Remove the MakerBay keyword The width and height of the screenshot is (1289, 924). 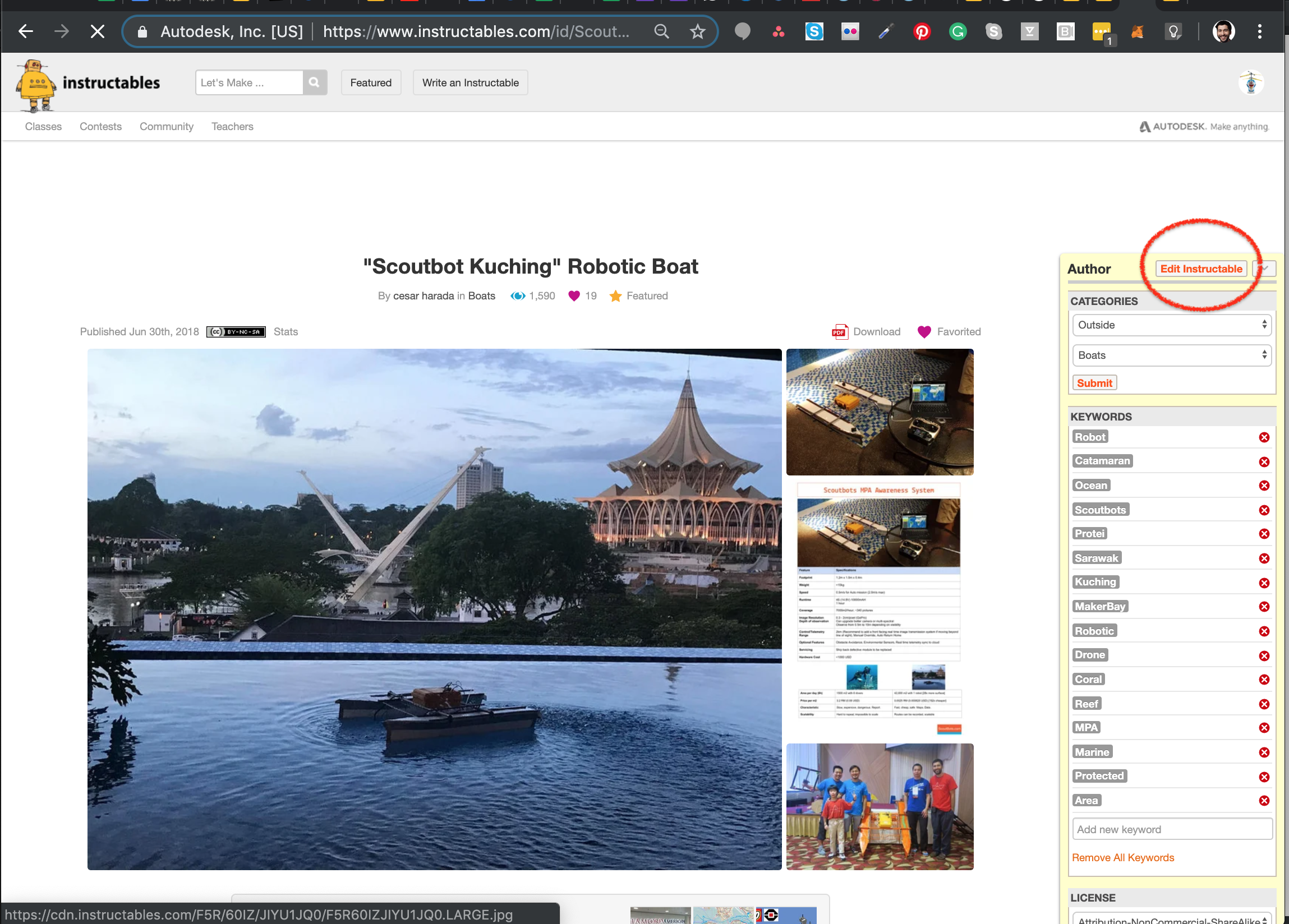(x=1264, y=606)
